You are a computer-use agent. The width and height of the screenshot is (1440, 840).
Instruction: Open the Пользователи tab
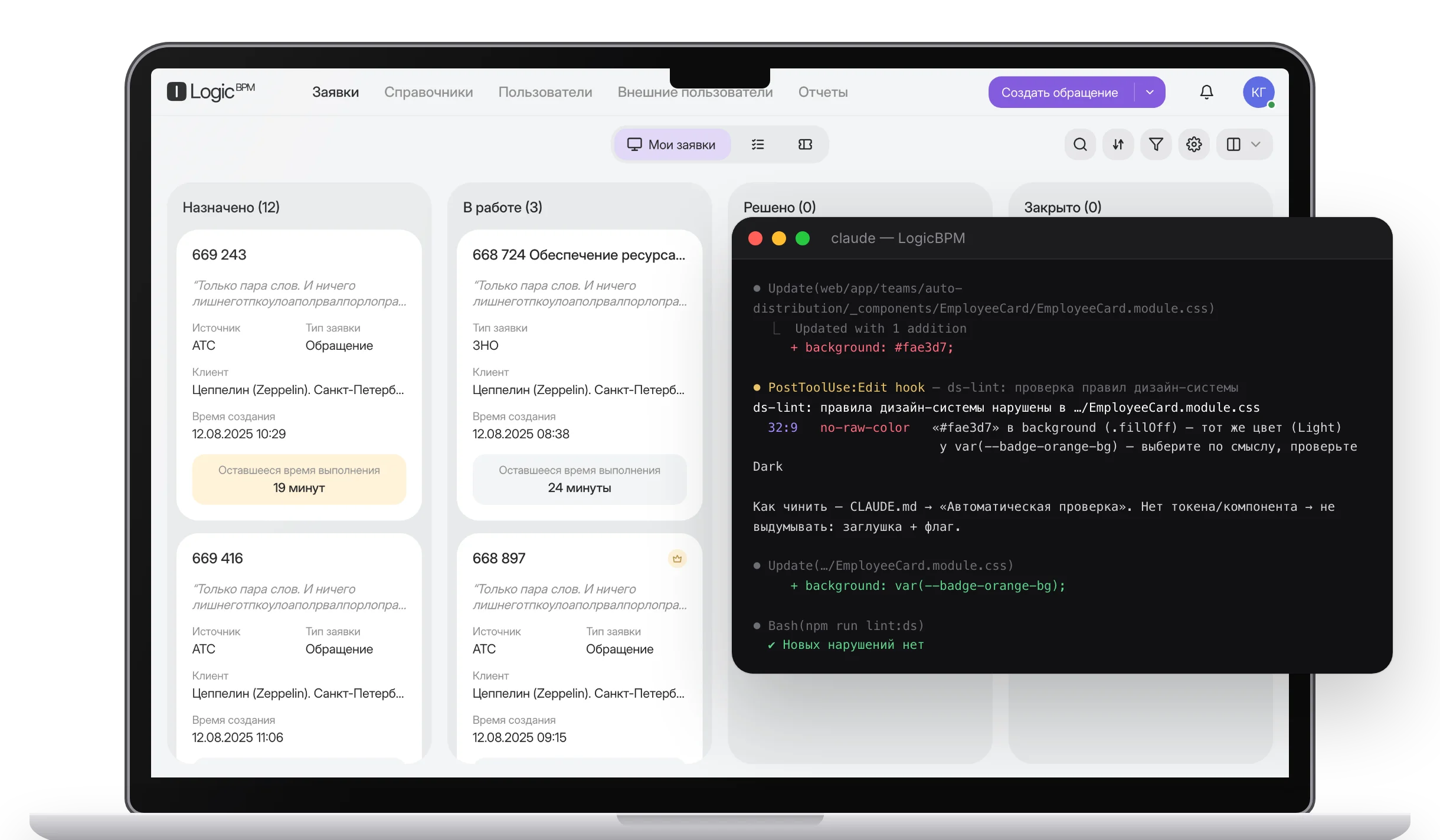point(545,92)
